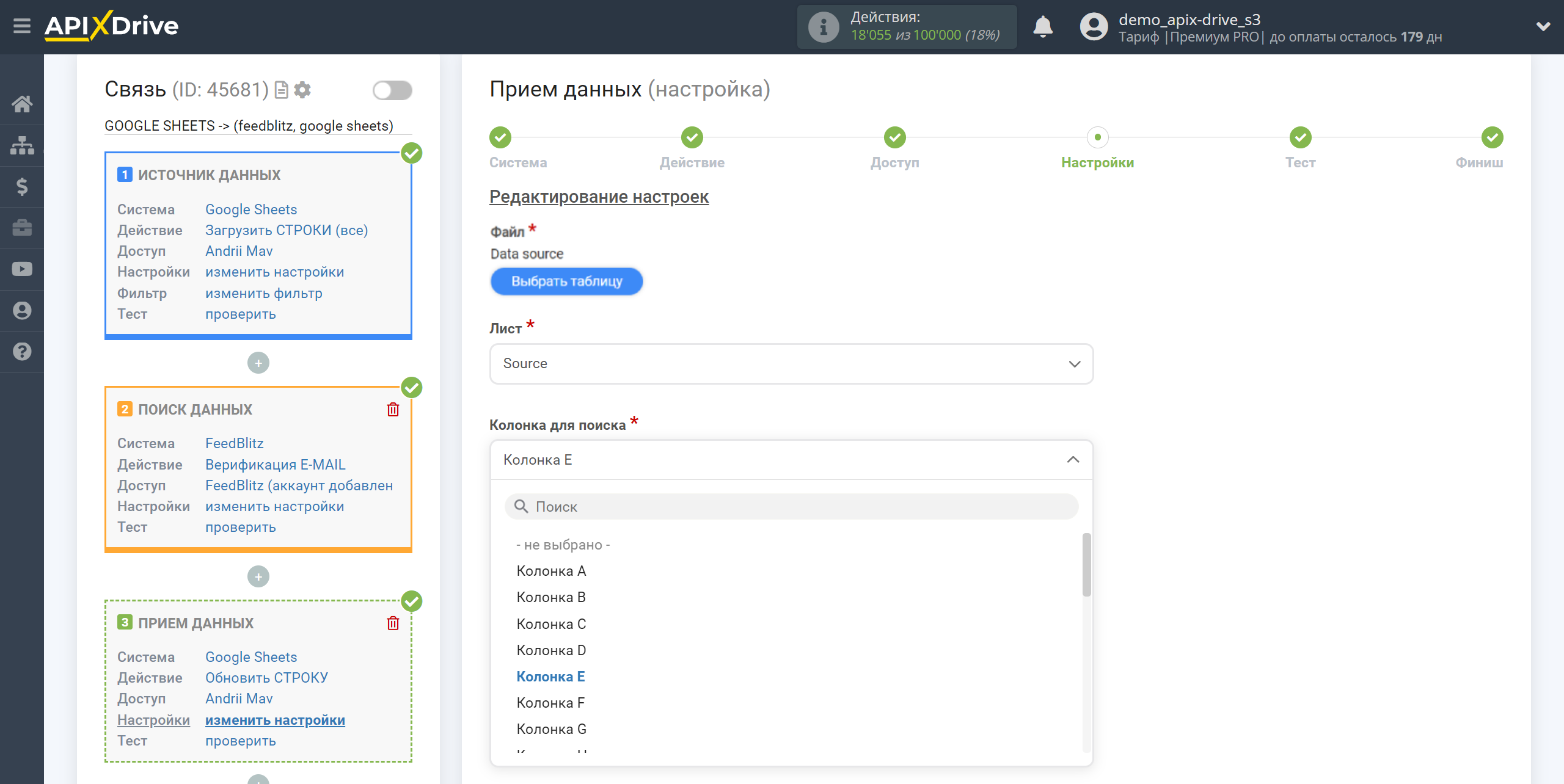
Task: Click the user avatar icon
Action: pyautogui.click(x=1094, y=27)
